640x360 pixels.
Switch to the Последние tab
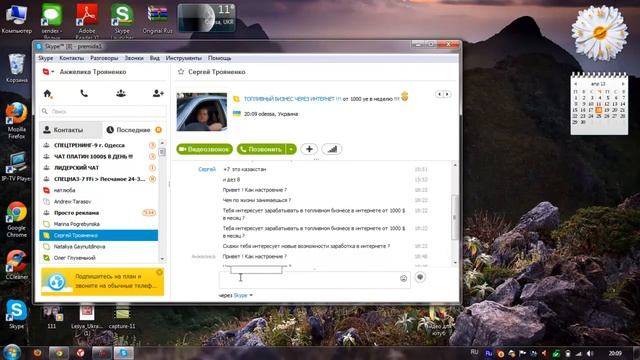pos(134,130)
